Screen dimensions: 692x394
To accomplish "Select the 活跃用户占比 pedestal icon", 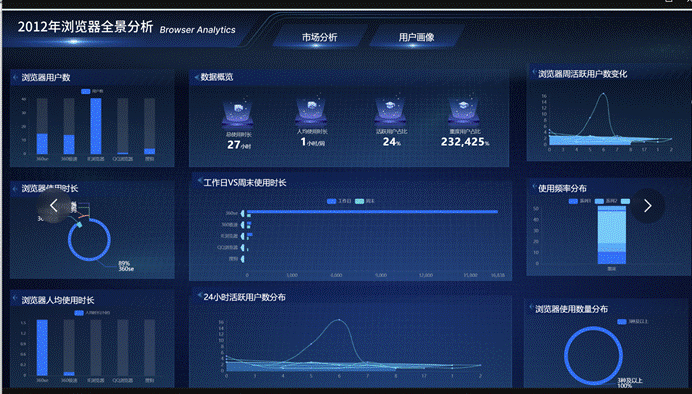I will [x=390, y=111].
